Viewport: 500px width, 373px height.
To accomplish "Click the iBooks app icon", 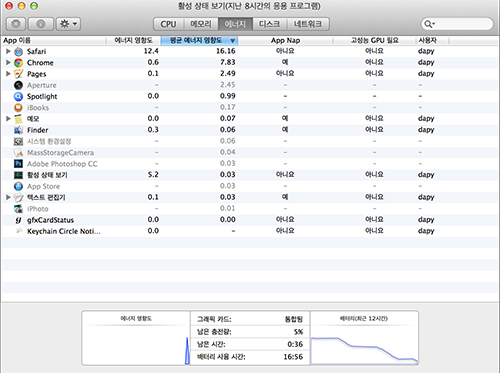I will pos(19,108).
